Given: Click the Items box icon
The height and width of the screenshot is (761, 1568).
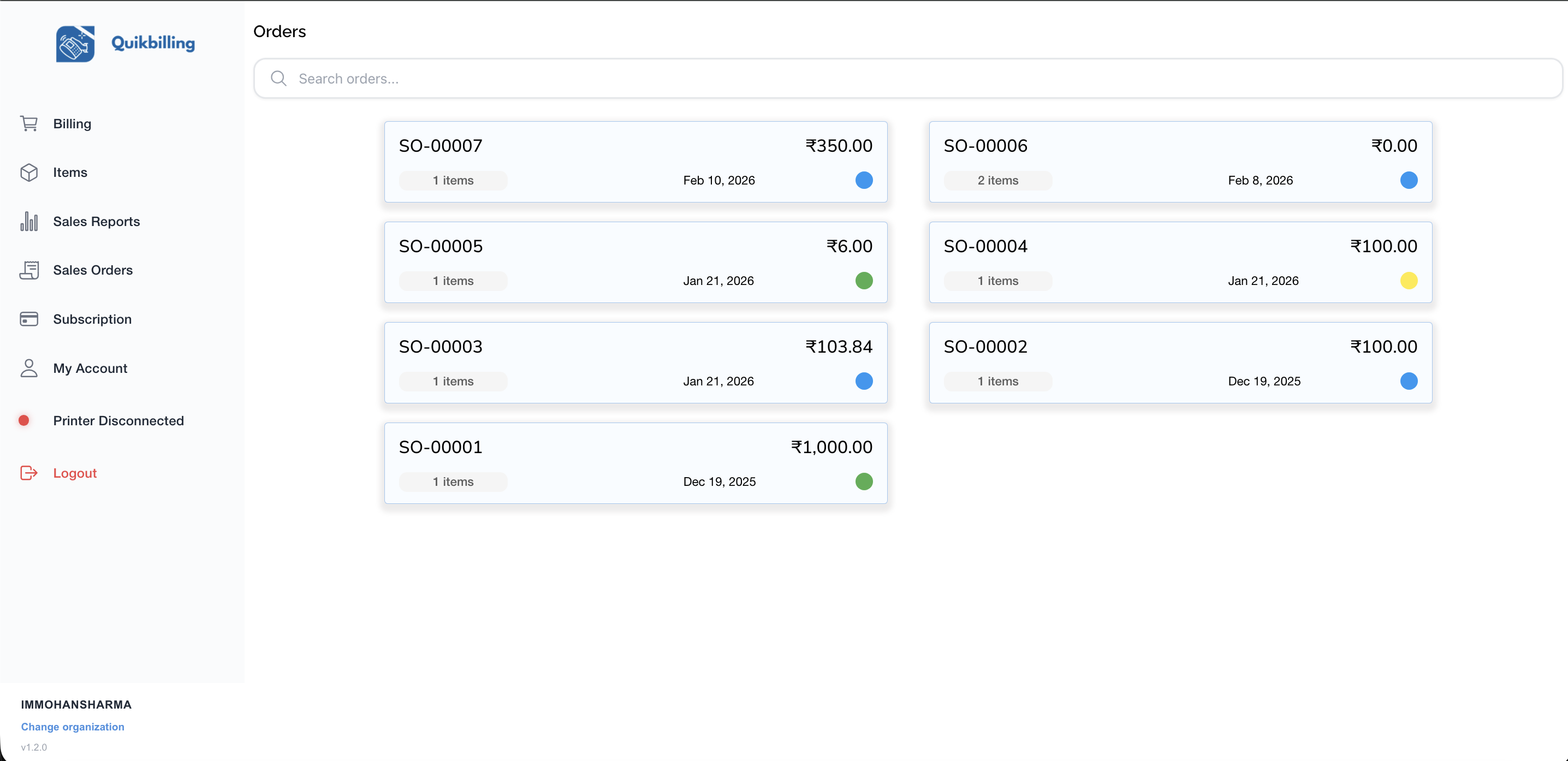Looking at the screenshot, I should pos(28,173).
